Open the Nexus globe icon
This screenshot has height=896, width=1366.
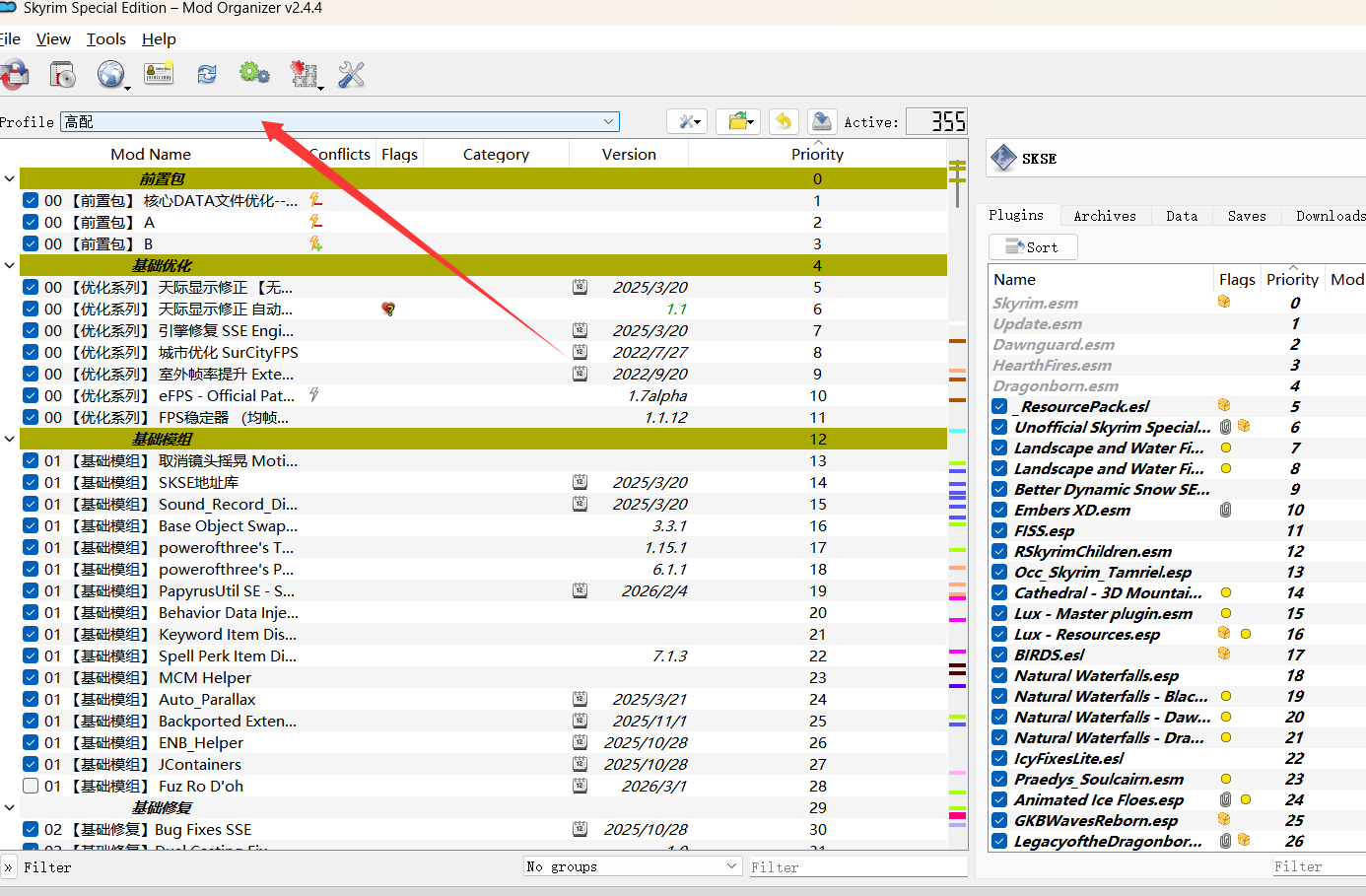click(110, 75)
